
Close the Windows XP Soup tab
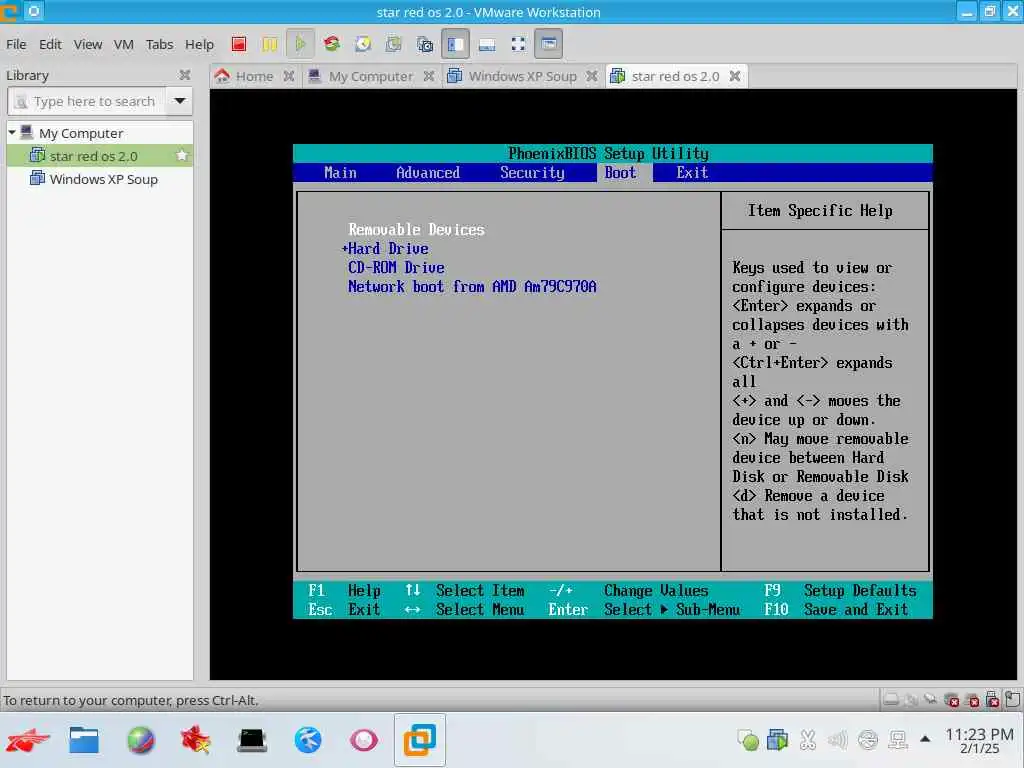(592, 76)
